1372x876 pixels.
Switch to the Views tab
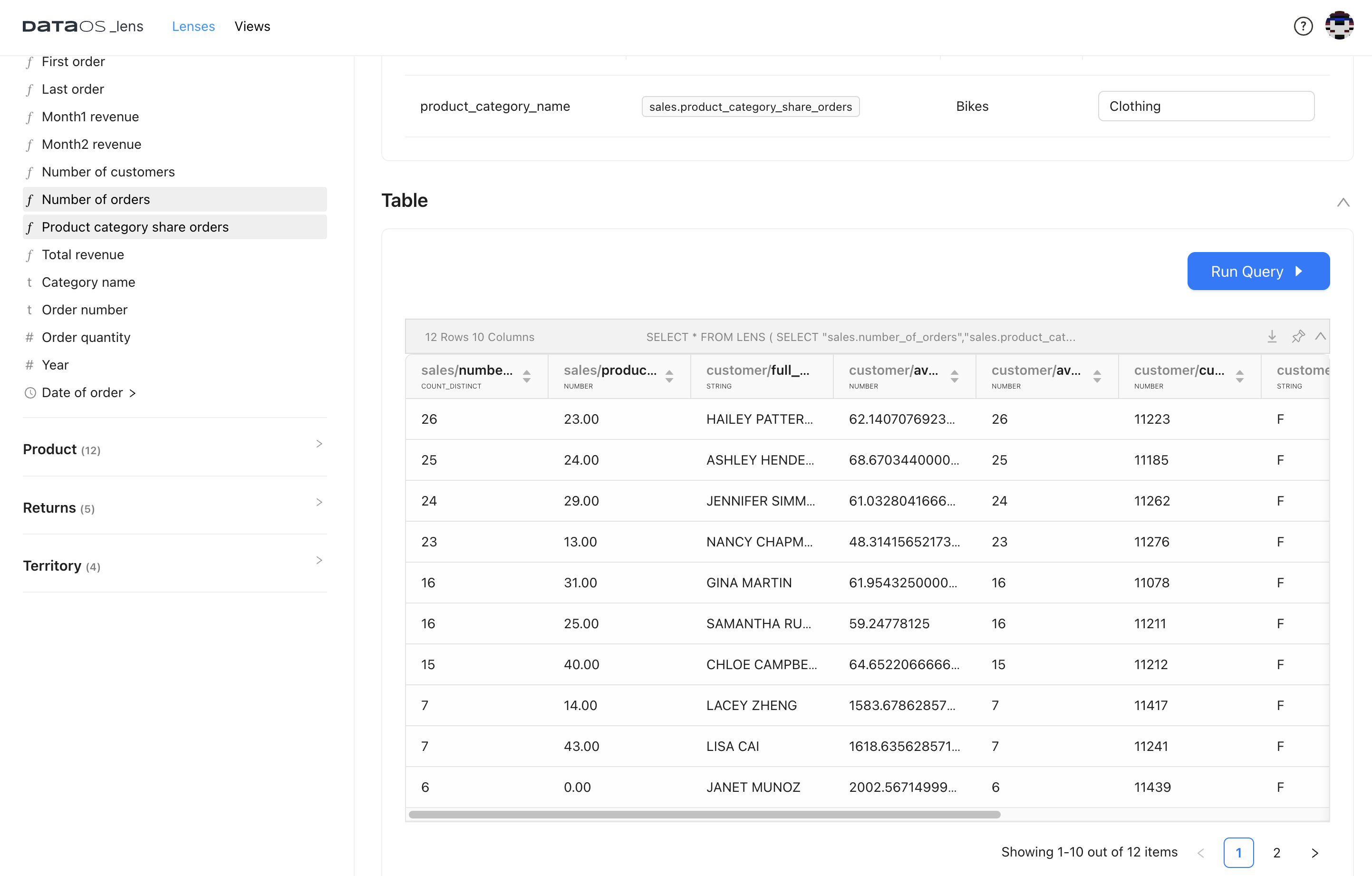(x=252, y=26)
